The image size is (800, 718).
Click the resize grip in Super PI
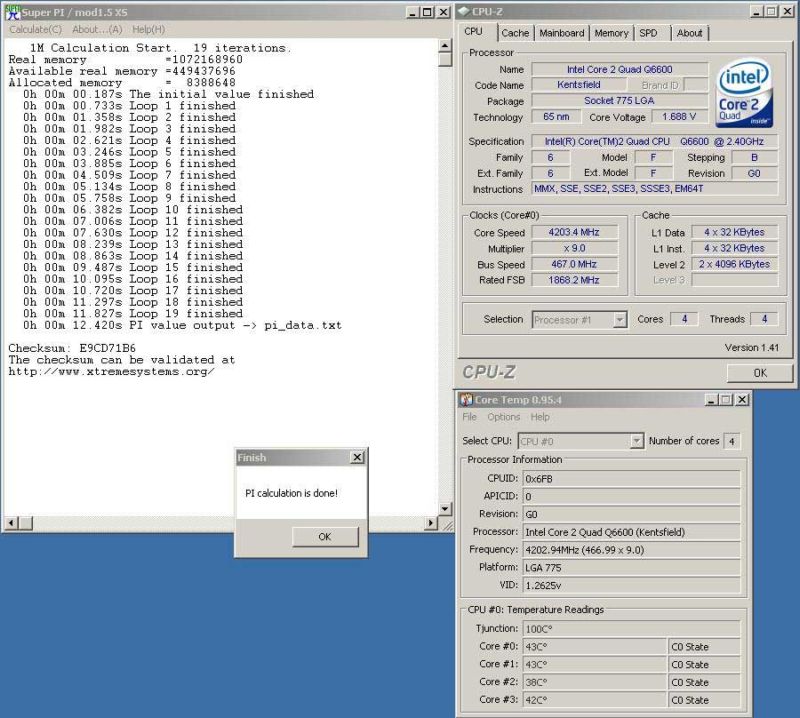click(x=446, y=524)
